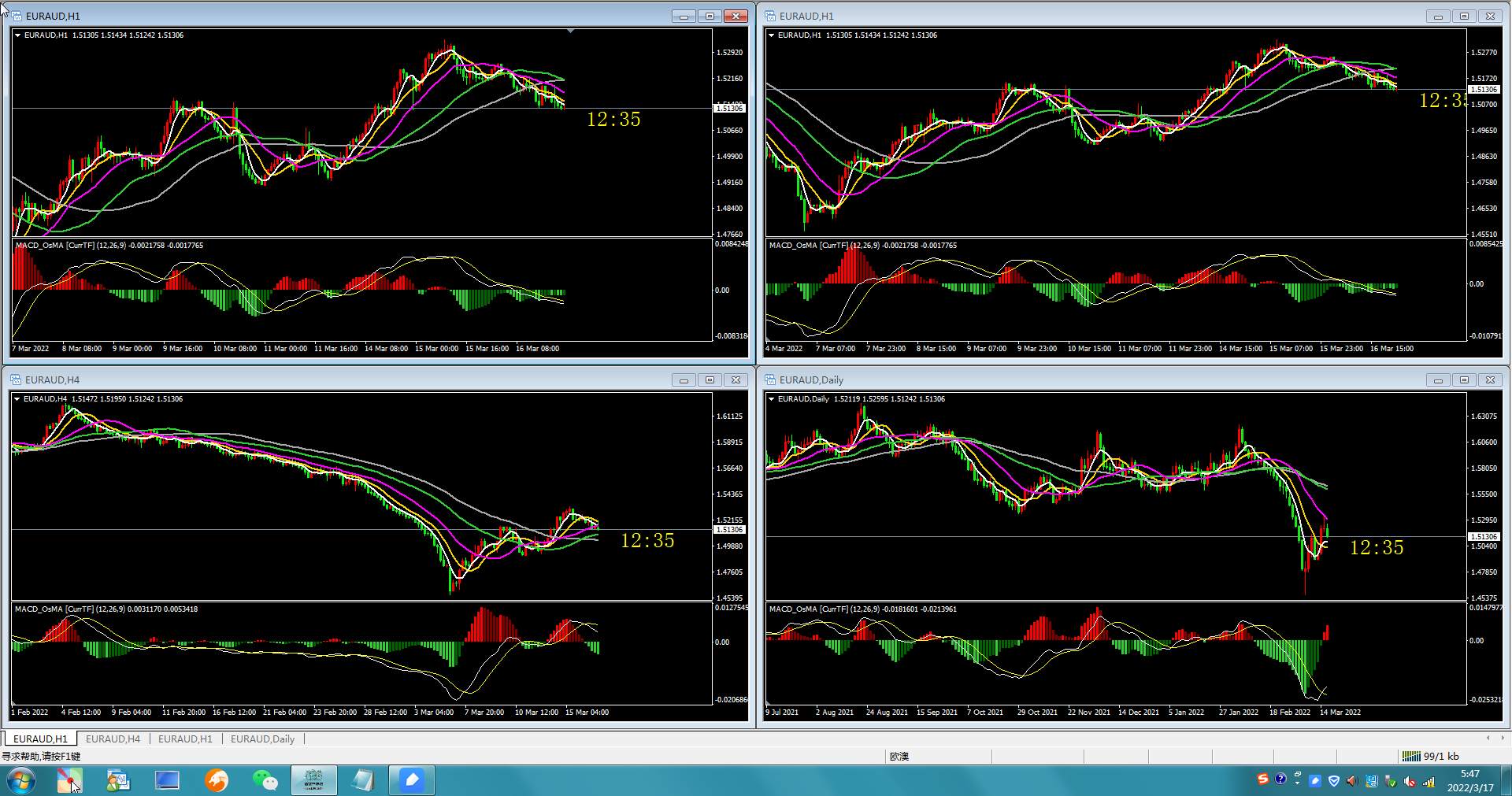Minimize the EURAUD,H4 chart window
This screenshot has height=796, width=1512.
pos(684,379)
